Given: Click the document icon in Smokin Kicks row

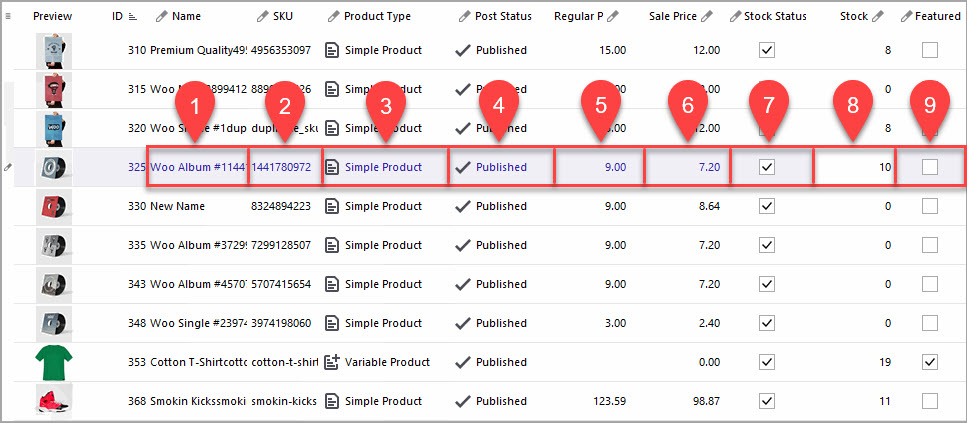Looking at the screenshot, I should click(x=333, y=401).
